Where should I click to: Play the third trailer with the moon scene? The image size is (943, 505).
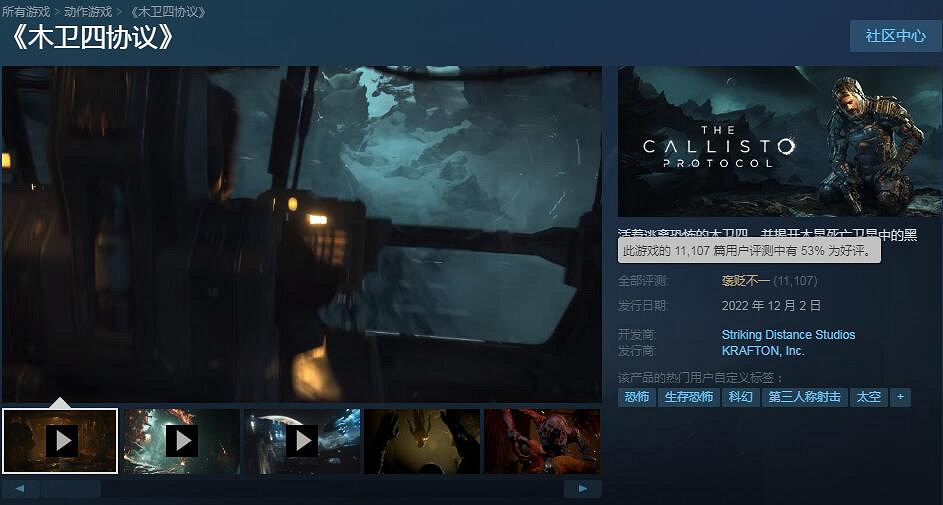(301, 440)
